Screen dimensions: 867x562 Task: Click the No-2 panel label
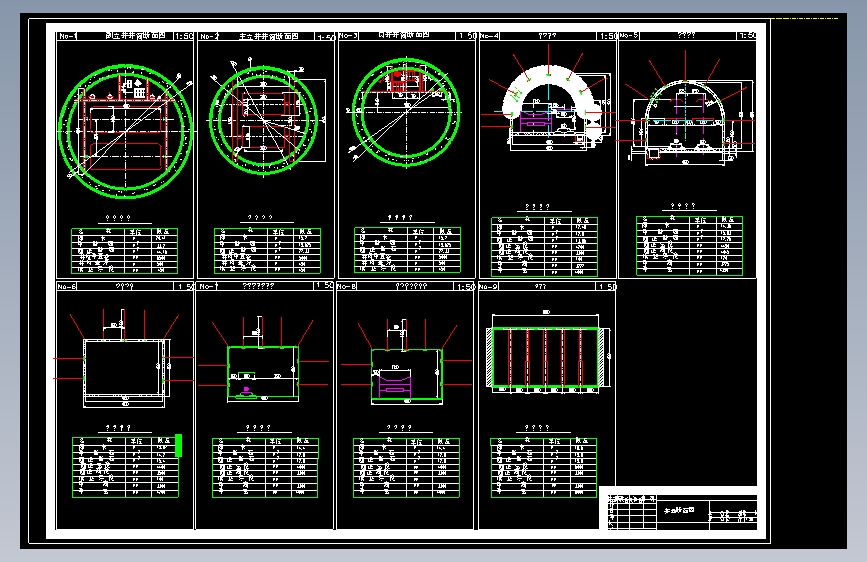point(210,36)
